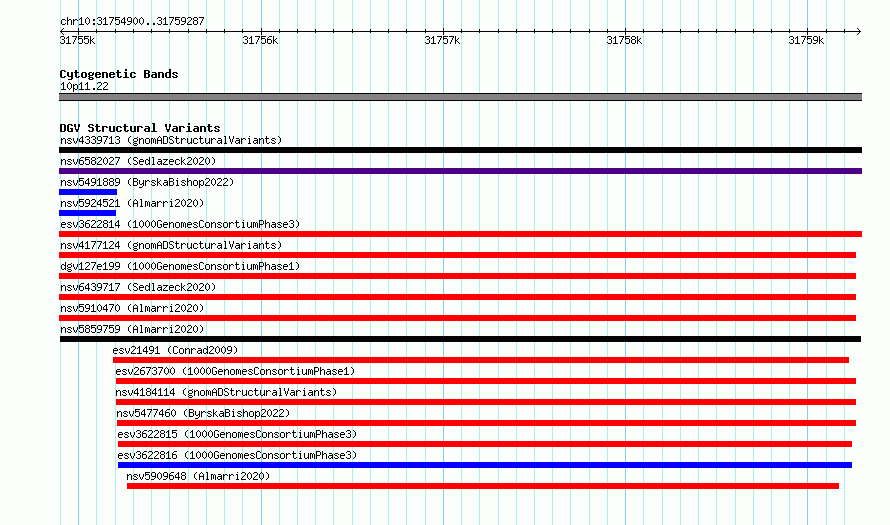This screenshot has width=890, height=525.
Task: Select the red nsv5909648 variant bar
Action: tap(483, 486)
